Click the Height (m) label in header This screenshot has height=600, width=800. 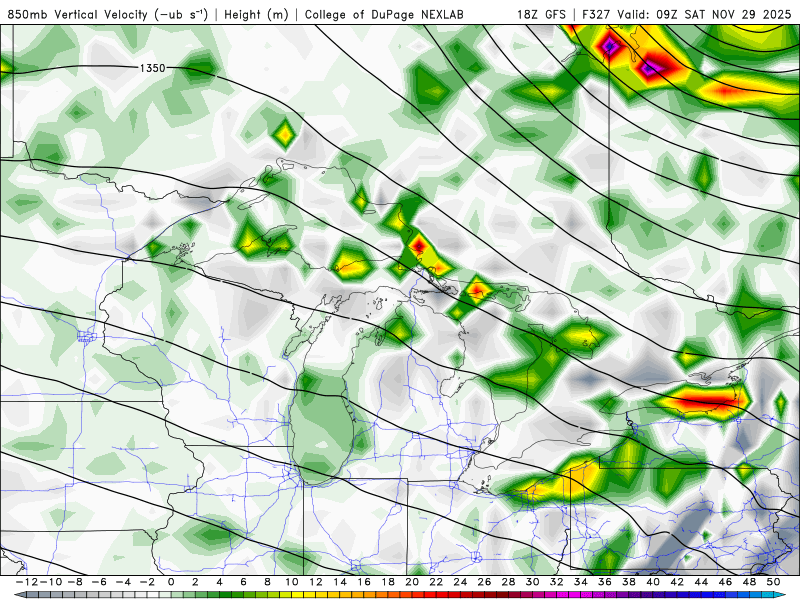pyautogui.click(x=256, y=14)
